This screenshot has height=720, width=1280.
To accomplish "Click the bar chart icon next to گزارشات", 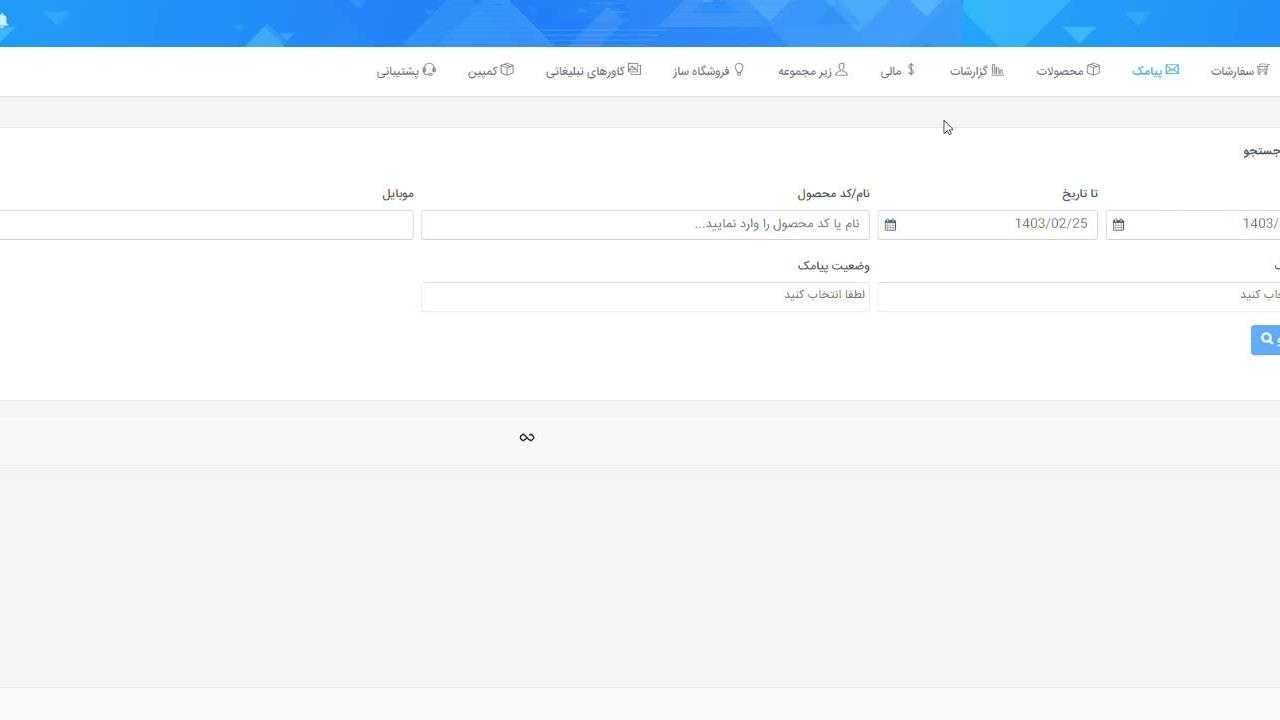I will [x=997, y=70].
